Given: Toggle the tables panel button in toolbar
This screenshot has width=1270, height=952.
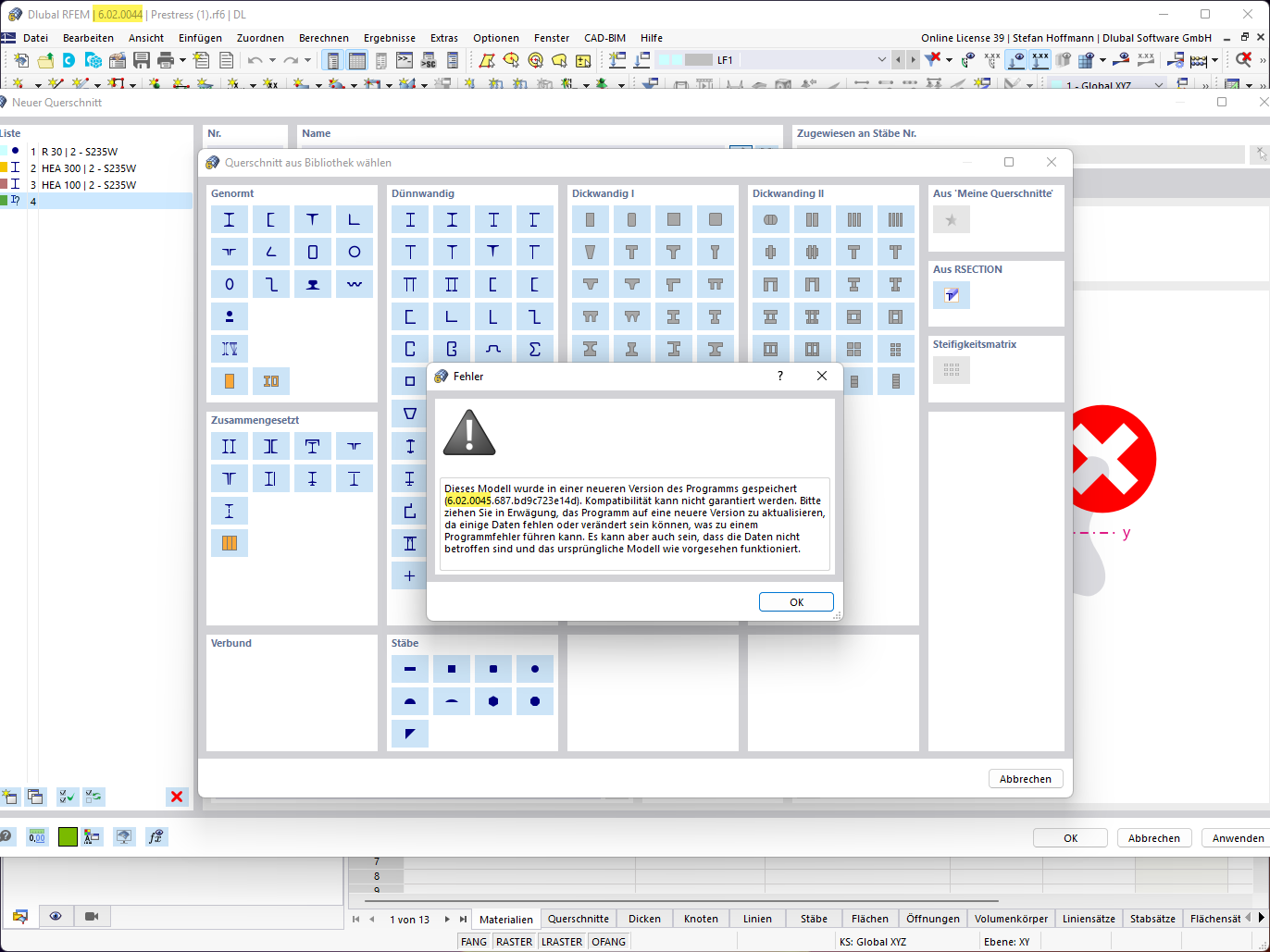Looking at the screenshot, I should coord(357,60).
